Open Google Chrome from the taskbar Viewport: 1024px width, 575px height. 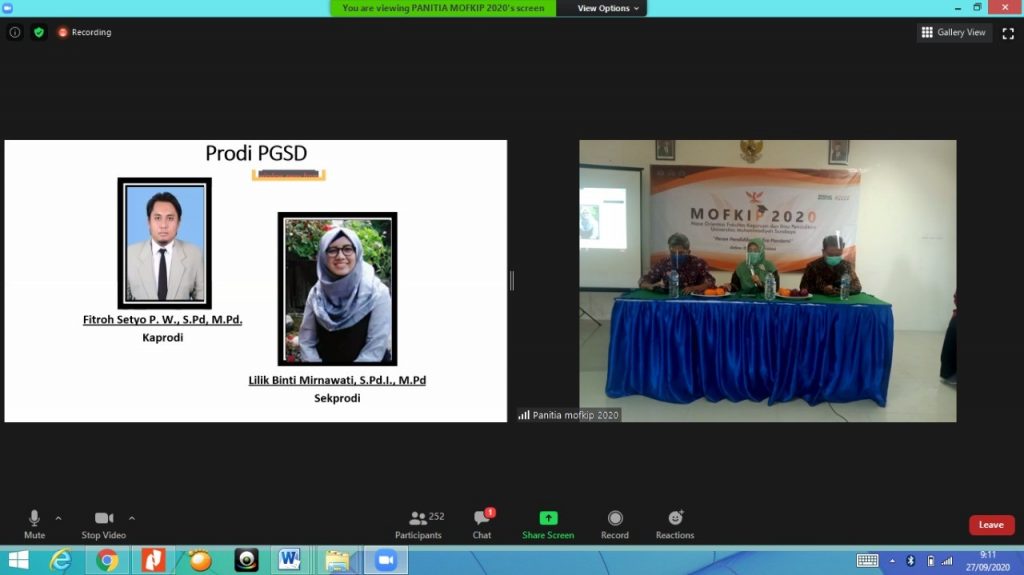pyautogui.click(x=108, y=561)
